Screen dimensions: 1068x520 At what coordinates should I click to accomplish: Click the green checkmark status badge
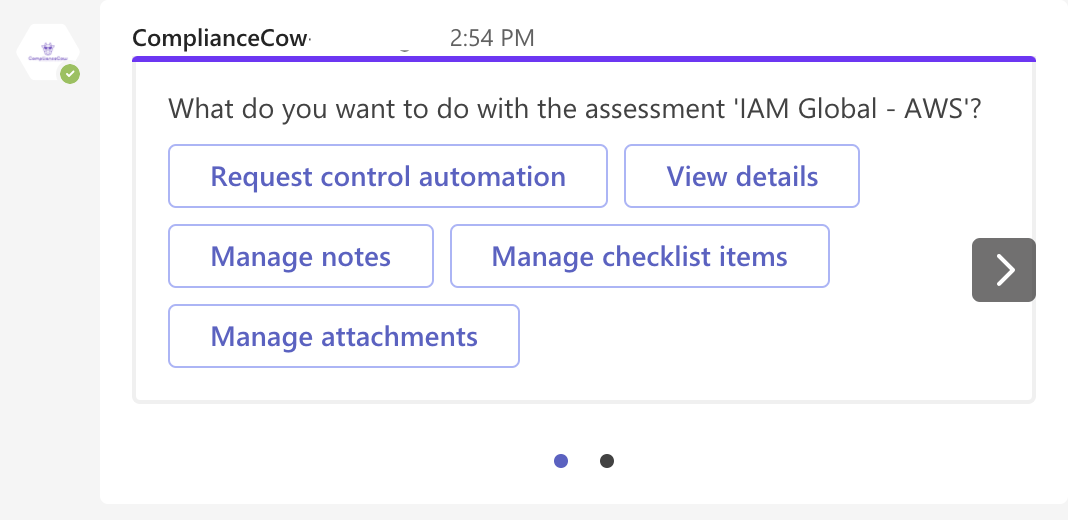coord(69,74)
